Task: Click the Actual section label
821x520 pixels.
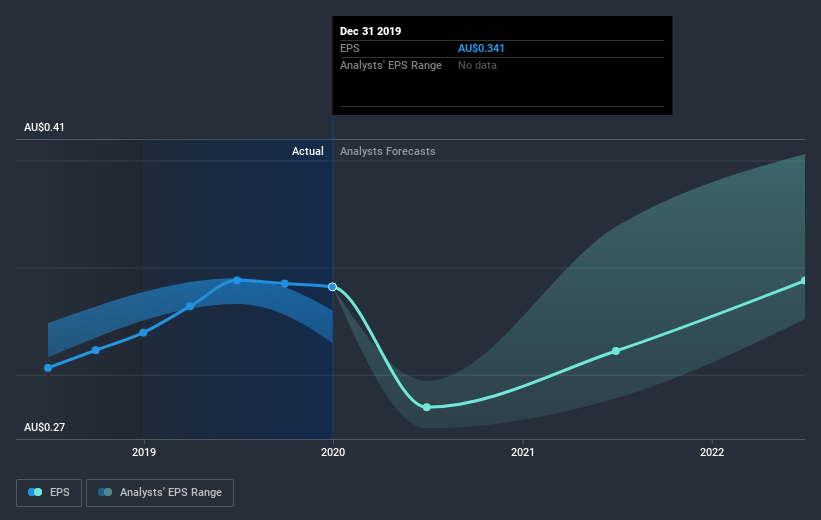Action: pyautogui.click(x=308, y=151)
